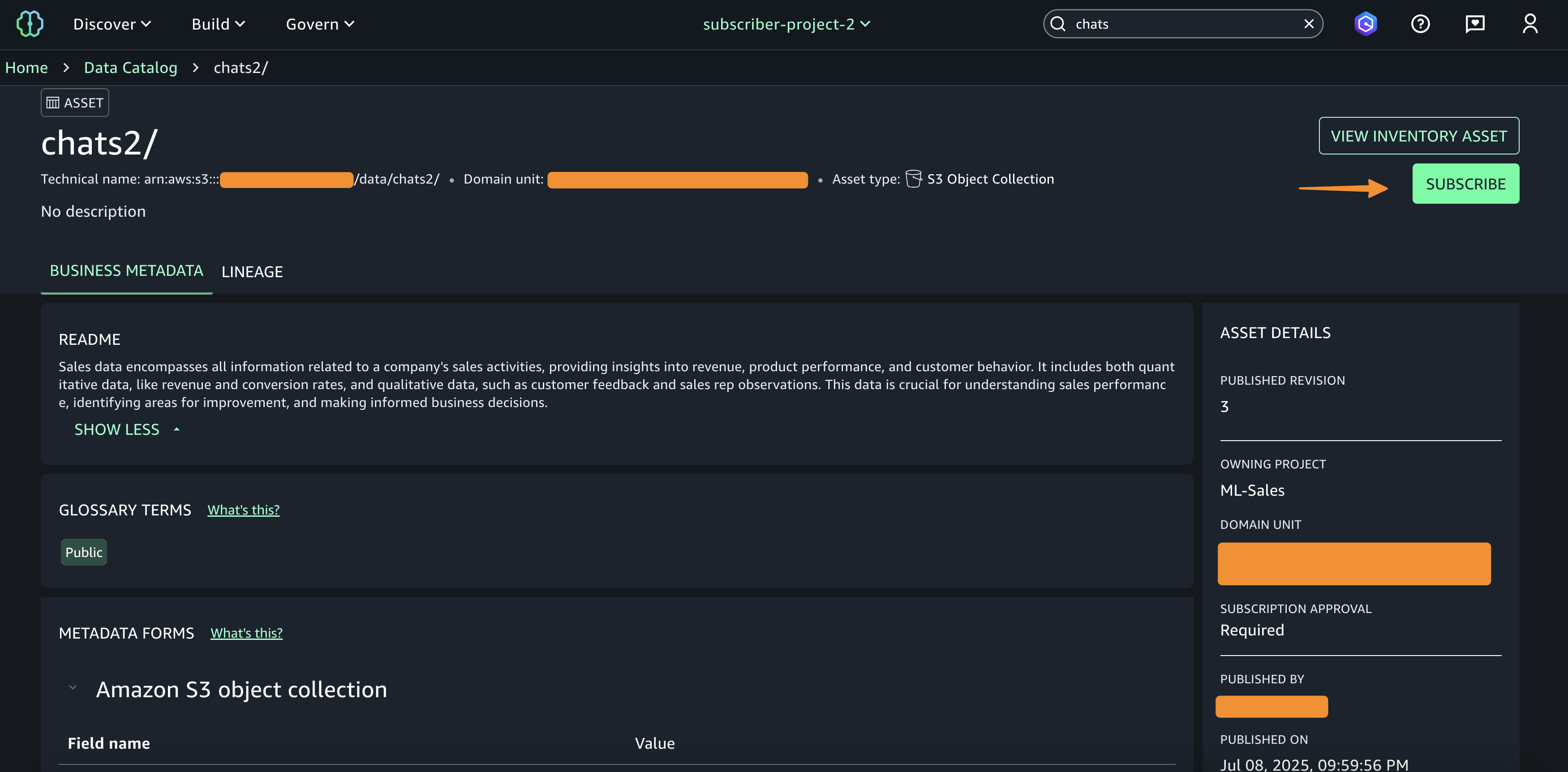Click the search magnifier icon
The width and height of the screenshot is (1568, 772).
point(1058,24)
